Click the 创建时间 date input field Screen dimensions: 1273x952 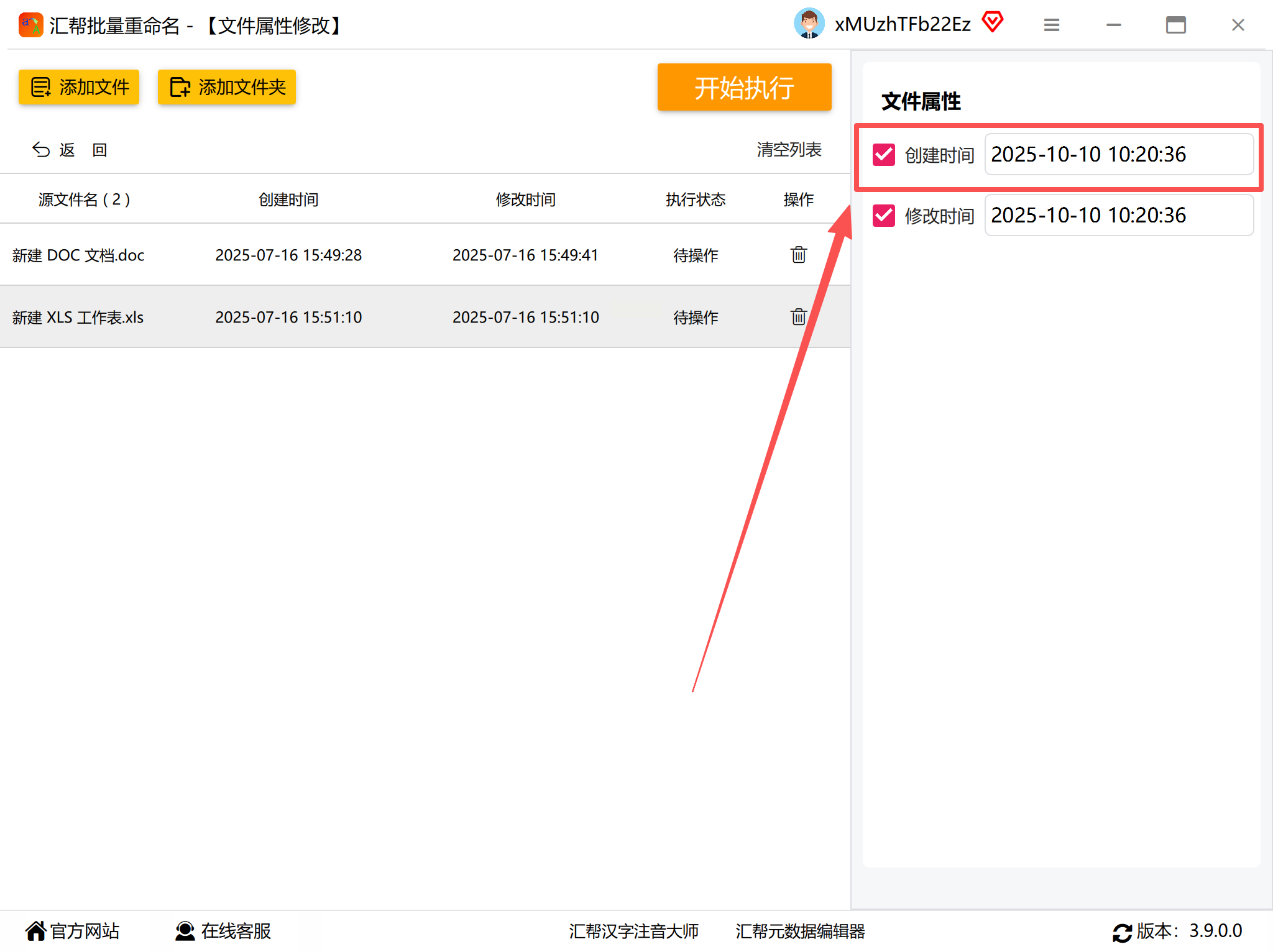coord(1118,154)
